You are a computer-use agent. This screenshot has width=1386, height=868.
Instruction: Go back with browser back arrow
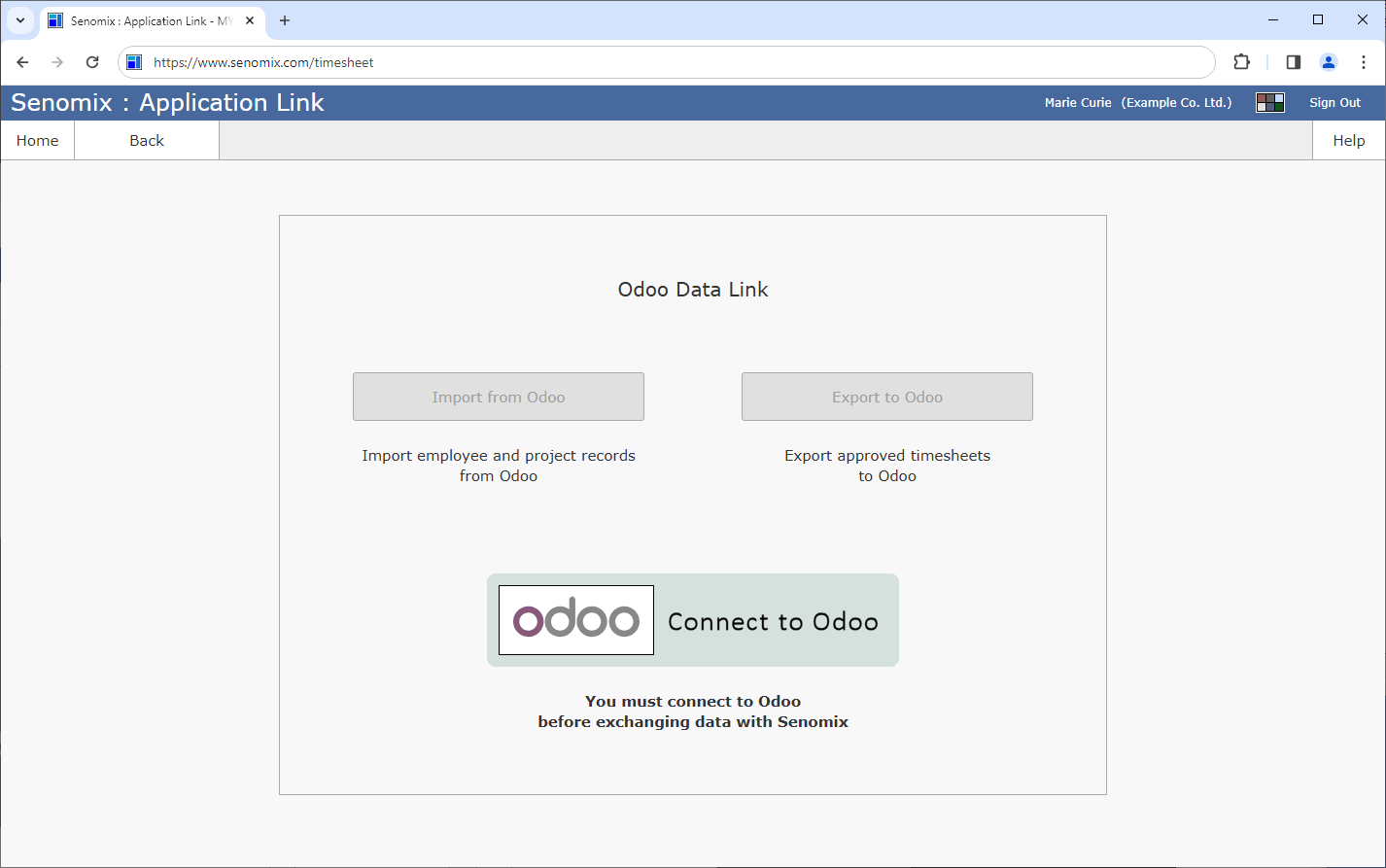[23, 62]
